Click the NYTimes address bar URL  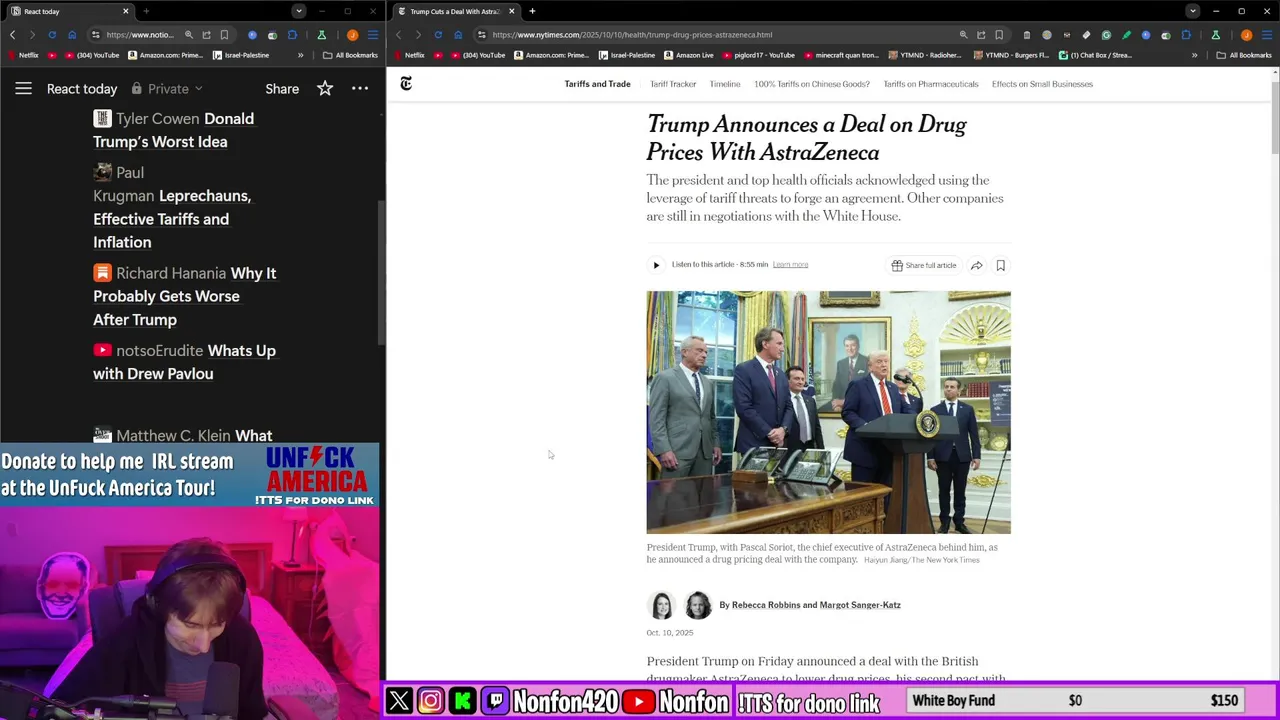click(x=632, y=35)
